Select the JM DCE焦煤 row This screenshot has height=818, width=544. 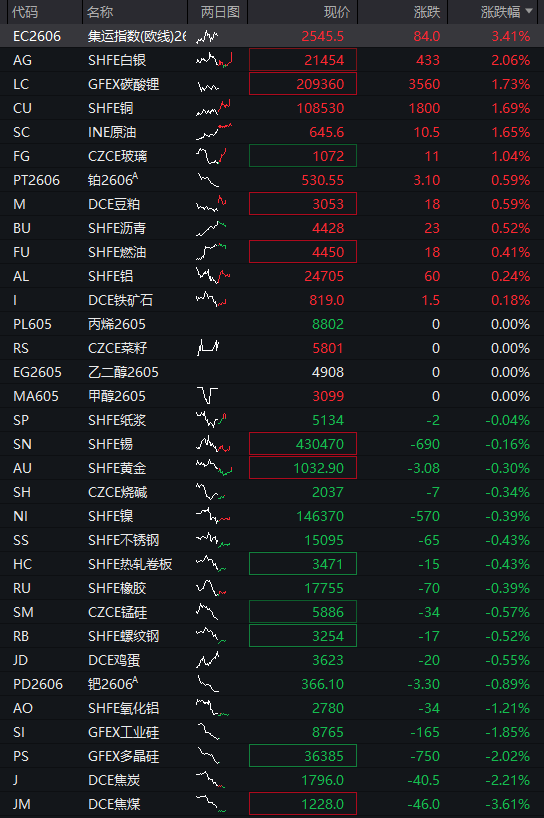[x=272, y=804]
